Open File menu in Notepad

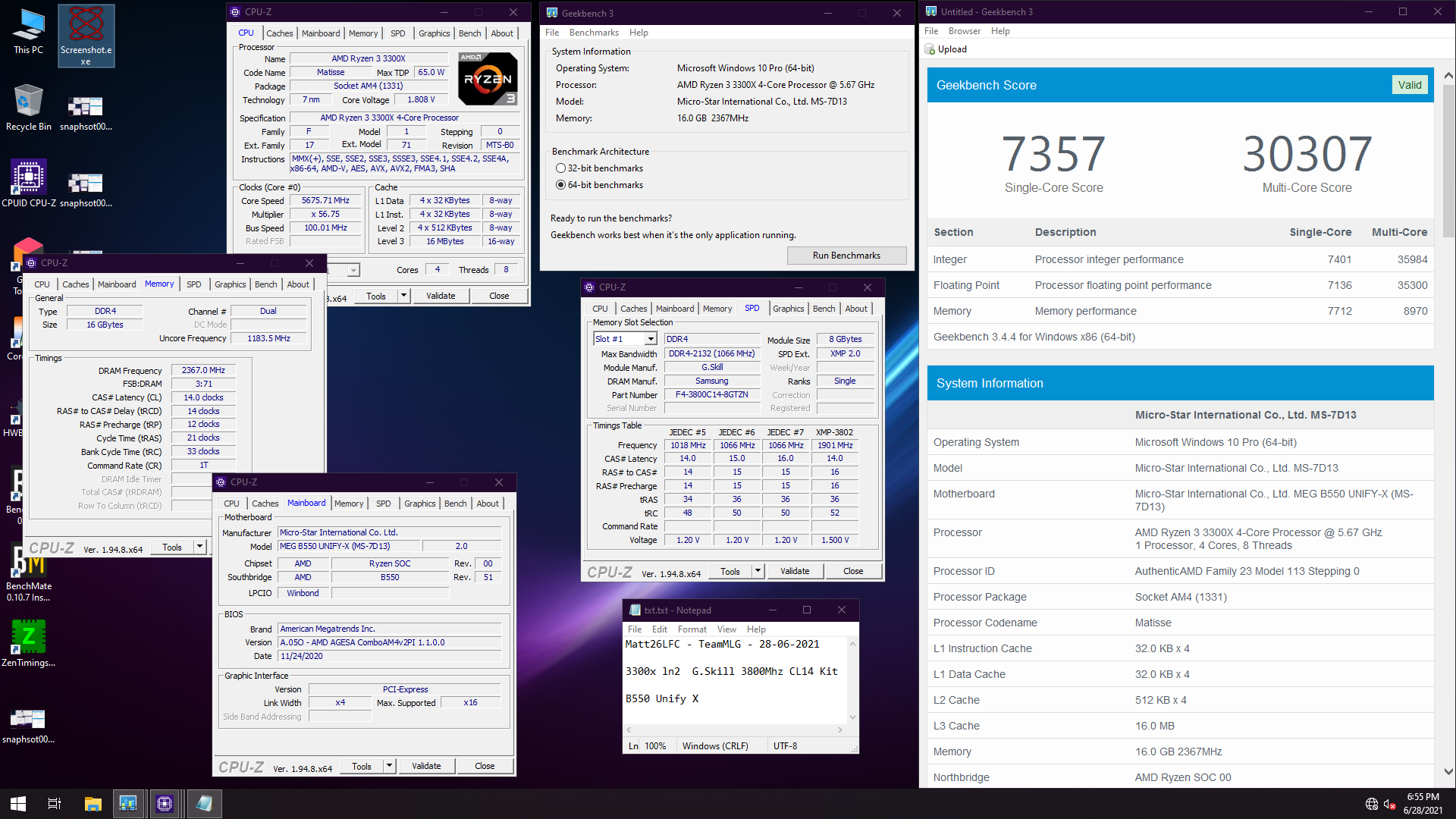[x=635, y=629]
